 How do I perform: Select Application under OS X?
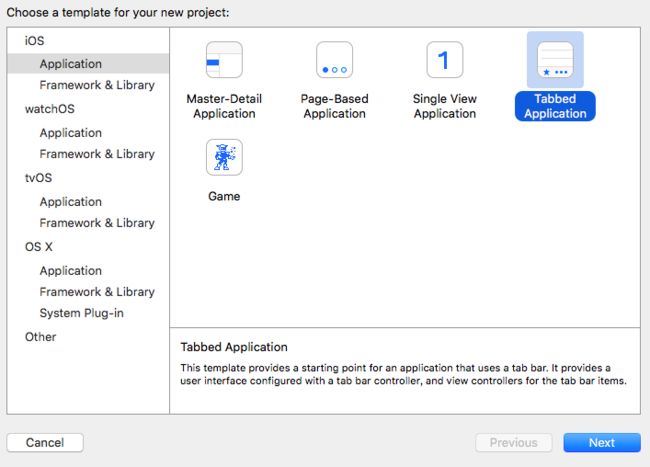point(70,271)
